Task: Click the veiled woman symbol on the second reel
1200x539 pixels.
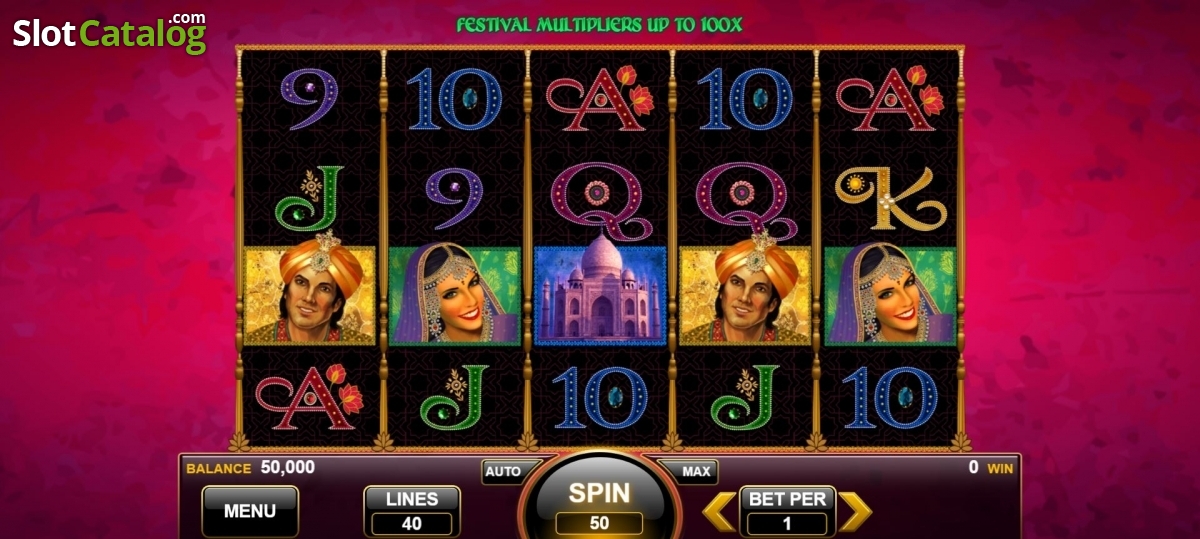Action: [455, 296]
